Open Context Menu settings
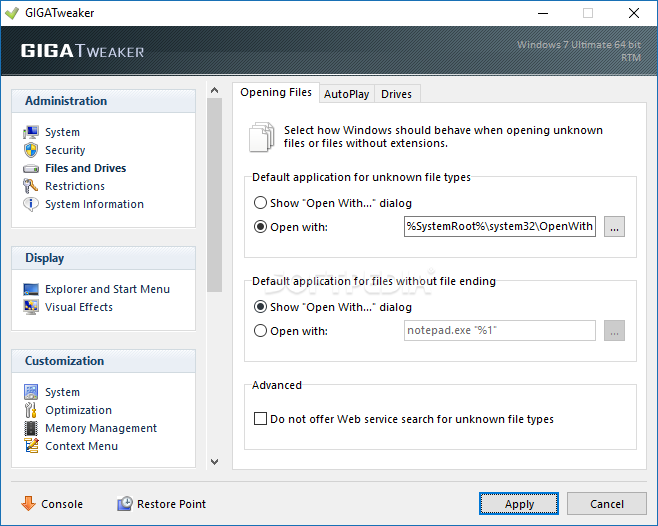The height and width of the screenshot is (526, 658). pyautogui.click(x=81, y=446)
